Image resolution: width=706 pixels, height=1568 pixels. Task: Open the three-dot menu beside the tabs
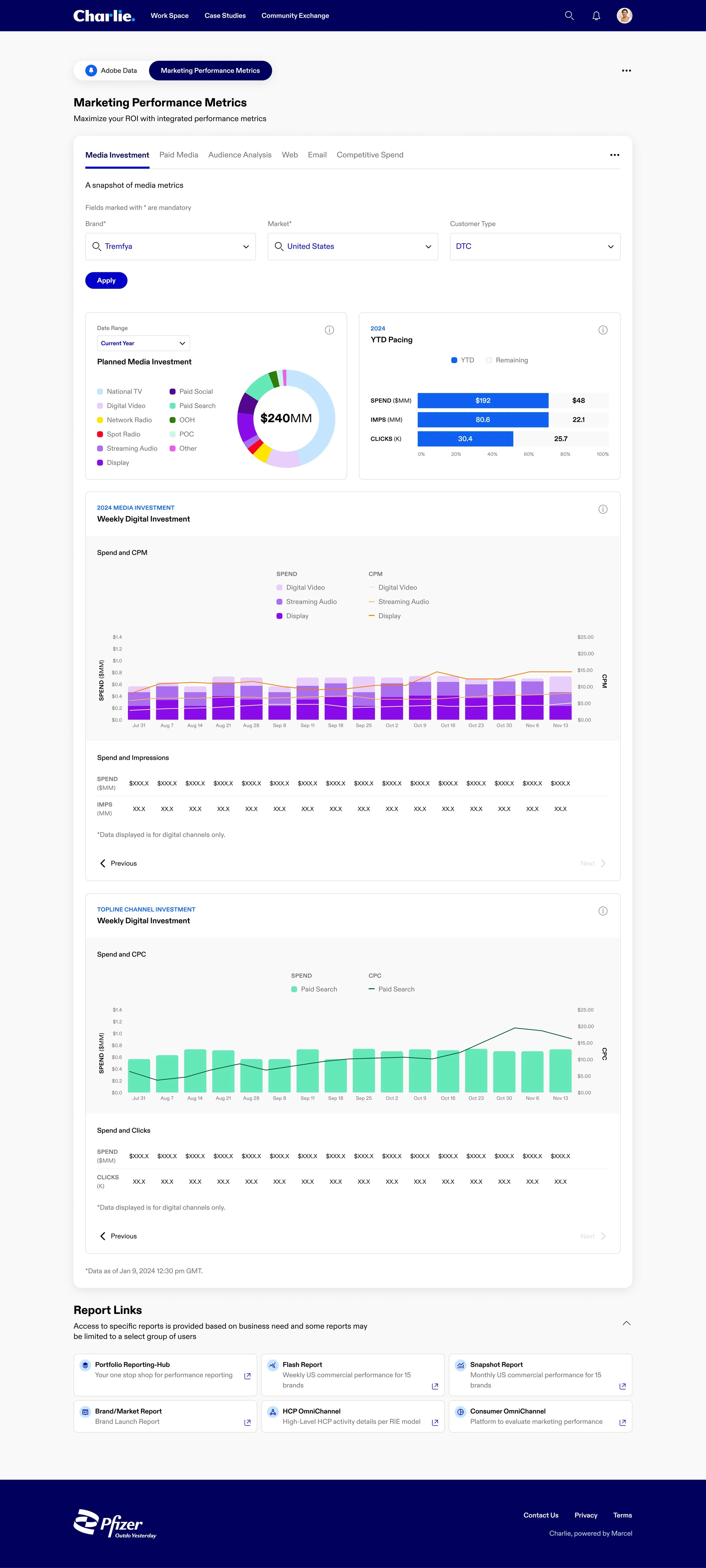pos(614,155)
